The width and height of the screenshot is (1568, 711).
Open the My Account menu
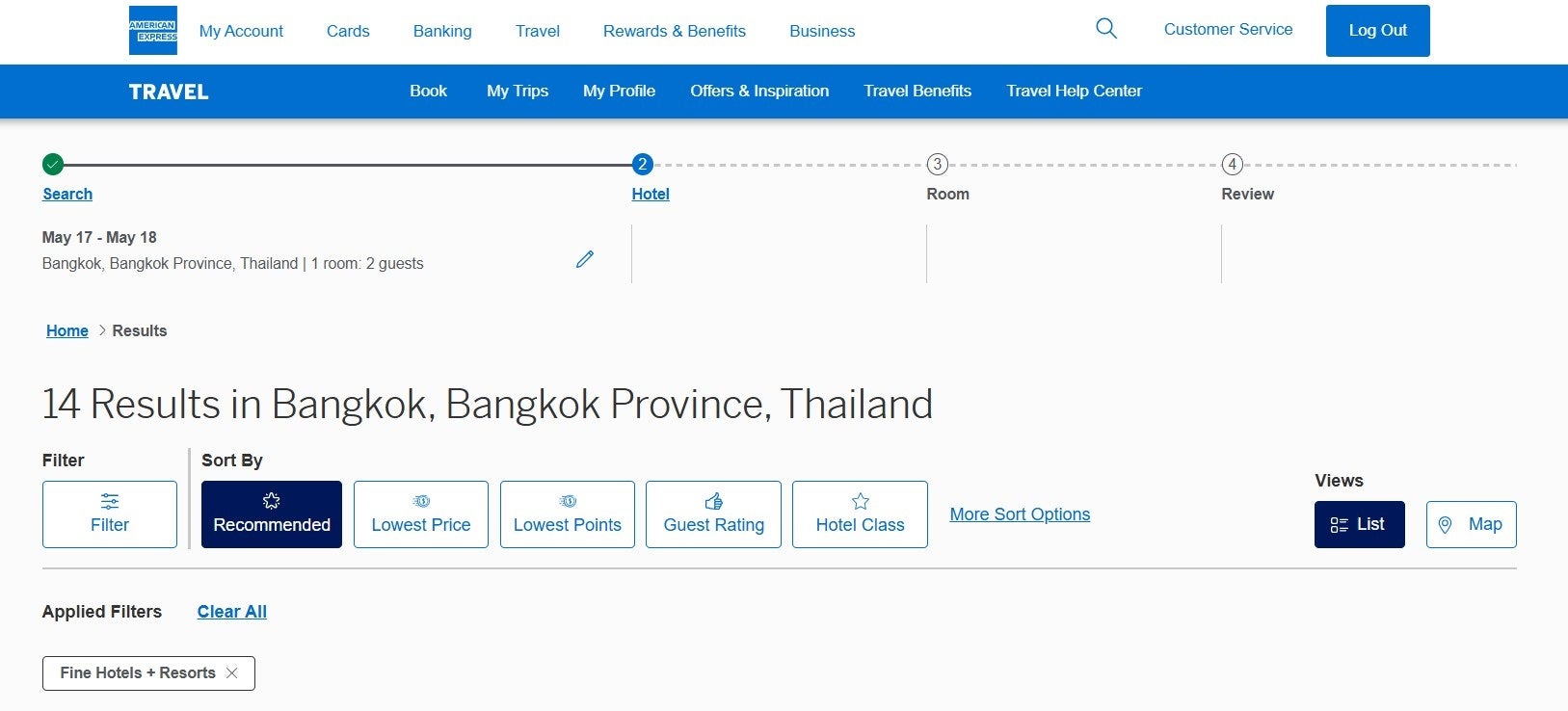pyautogui.click(x=241, y=31)
